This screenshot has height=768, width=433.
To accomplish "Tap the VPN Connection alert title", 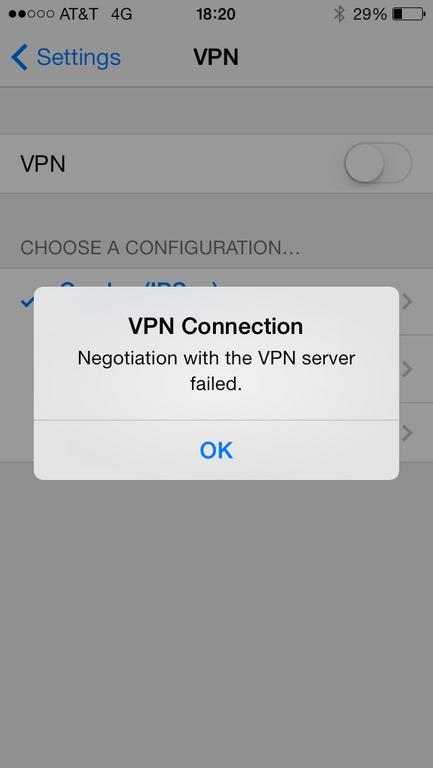I will (x=216, y=326).
